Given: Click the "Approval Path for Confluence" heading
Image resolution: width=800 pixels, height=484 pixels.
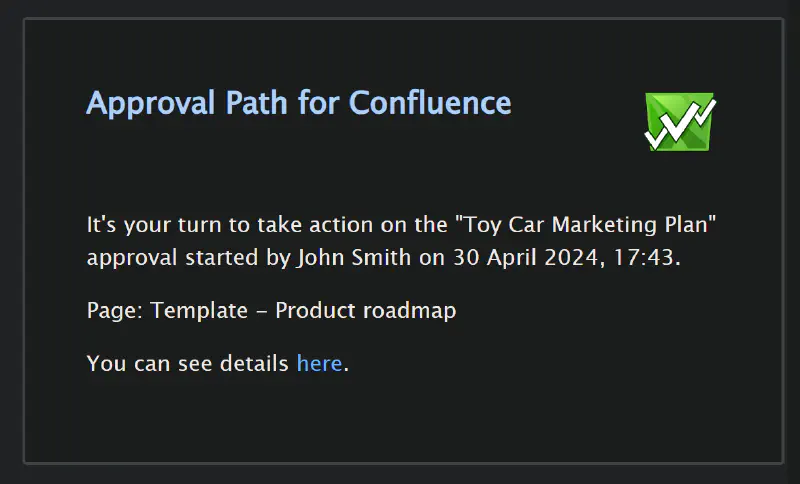Looking at the screenshot, I should (299, 104).
